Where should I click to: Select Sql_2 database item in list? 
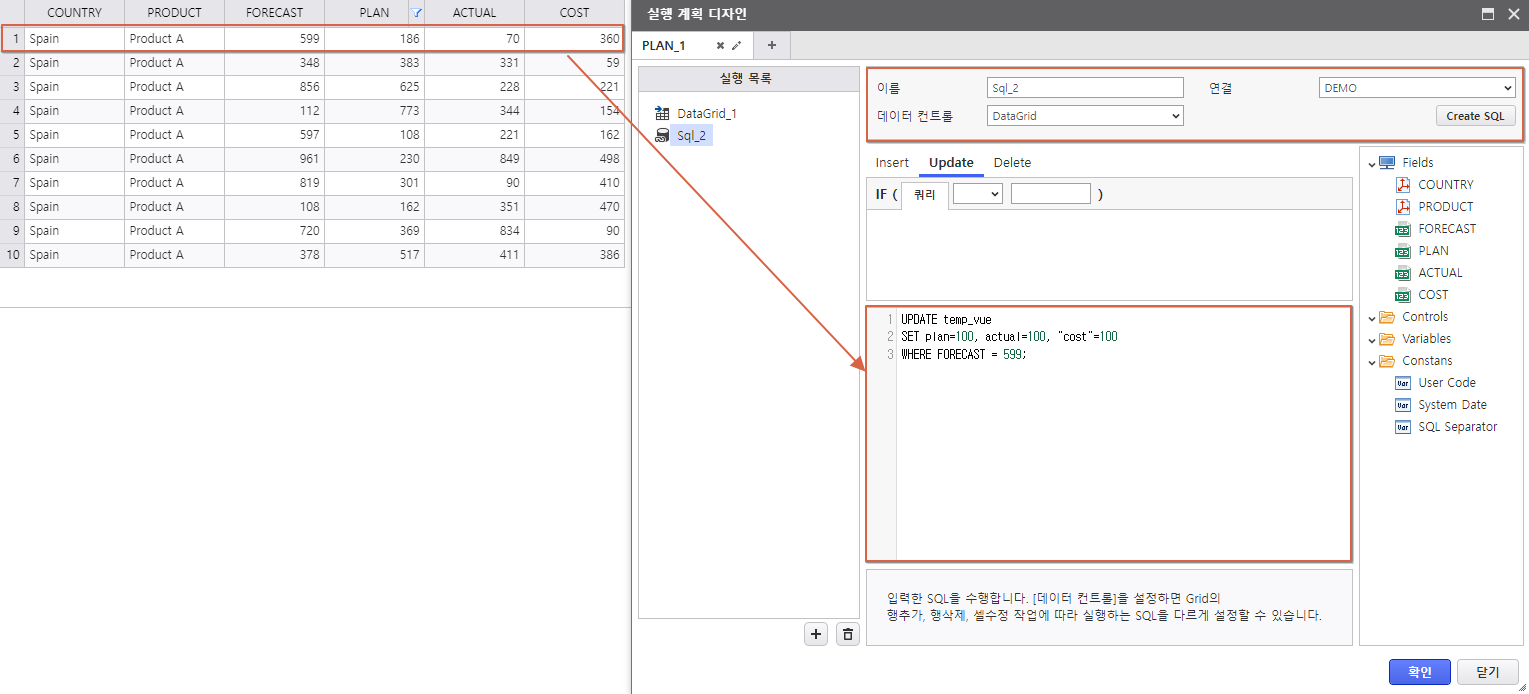691,136
